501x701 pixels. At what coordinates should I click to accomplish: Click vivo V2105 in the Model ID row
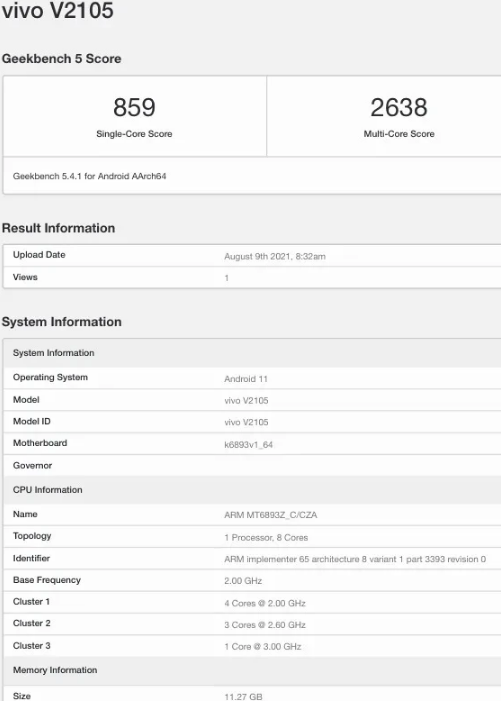coord(246,422)
